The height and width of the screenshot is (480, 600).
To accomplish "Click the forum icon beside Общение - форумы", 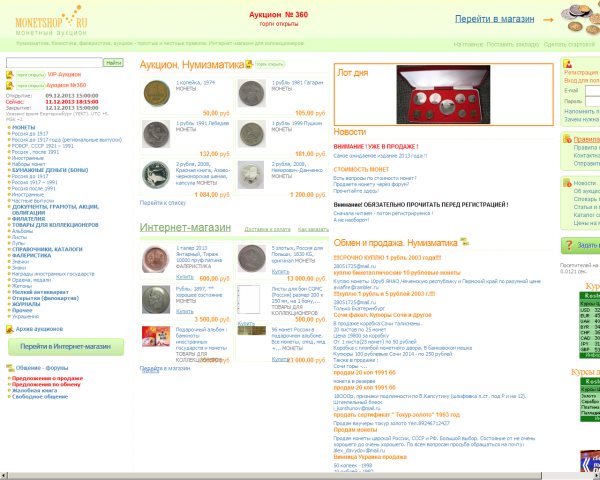I will pos(10,368).
